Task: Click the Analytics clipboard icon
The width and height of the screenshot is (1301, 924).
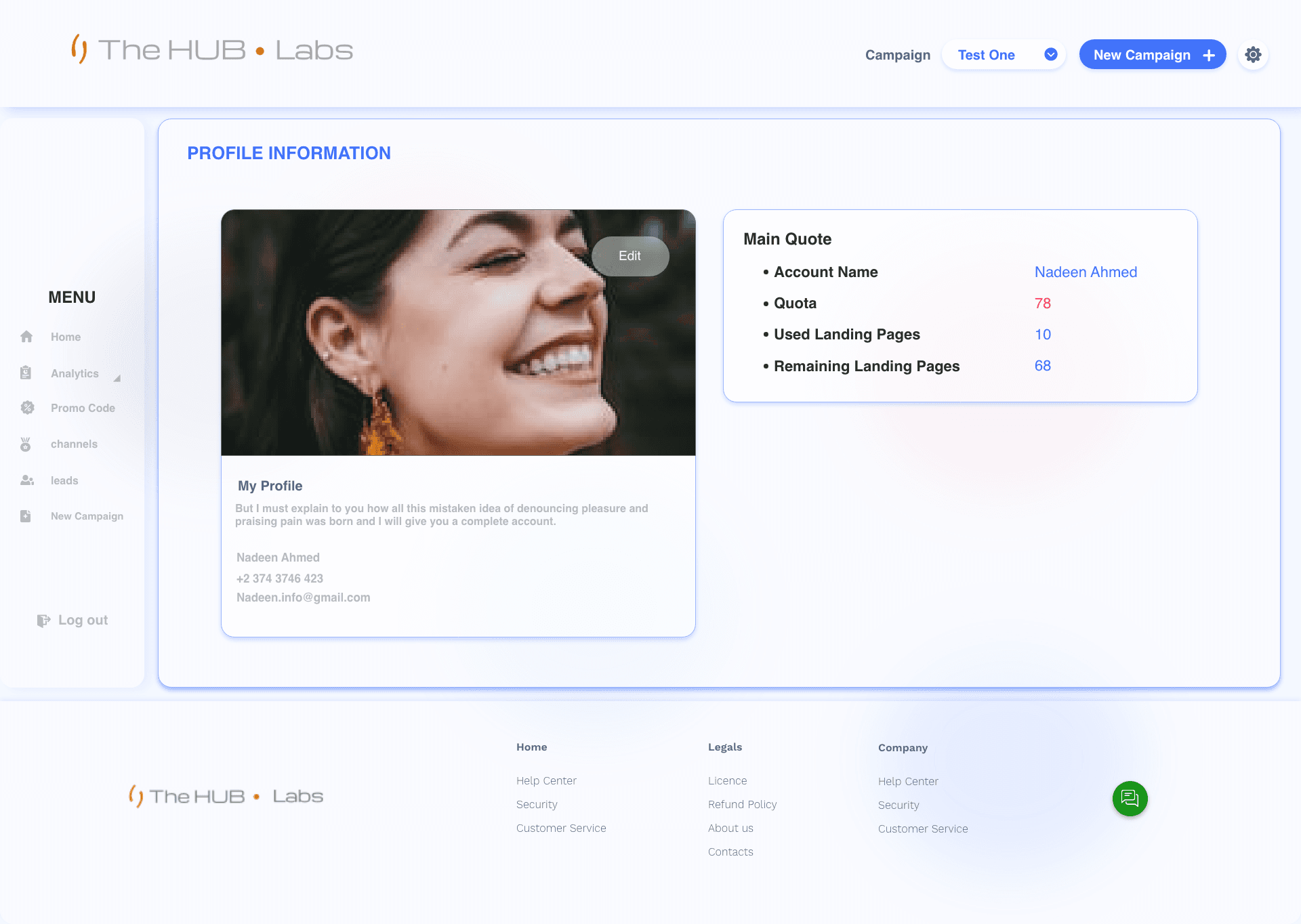Action: tap(26, 373)
